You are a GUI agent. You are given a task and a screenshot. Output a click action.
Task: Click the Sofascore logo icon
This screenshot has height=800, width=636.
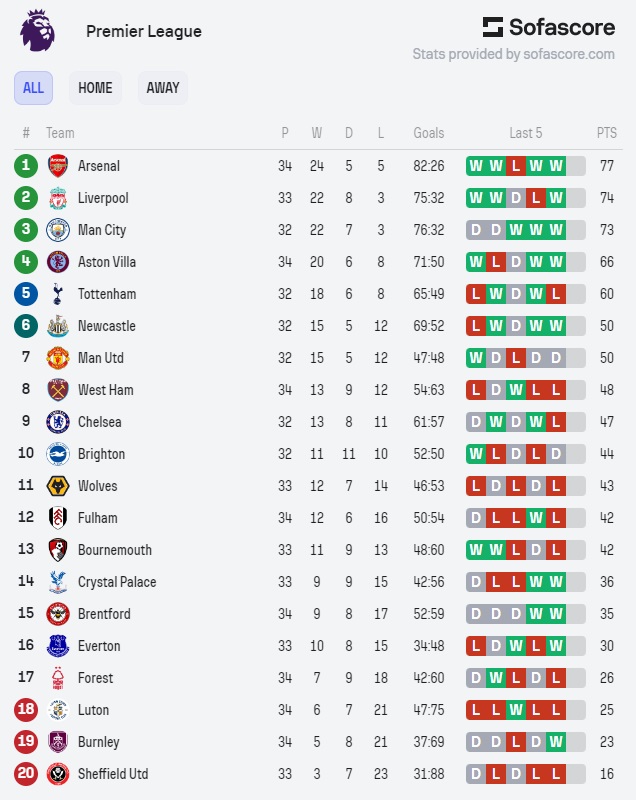(493, 27)
